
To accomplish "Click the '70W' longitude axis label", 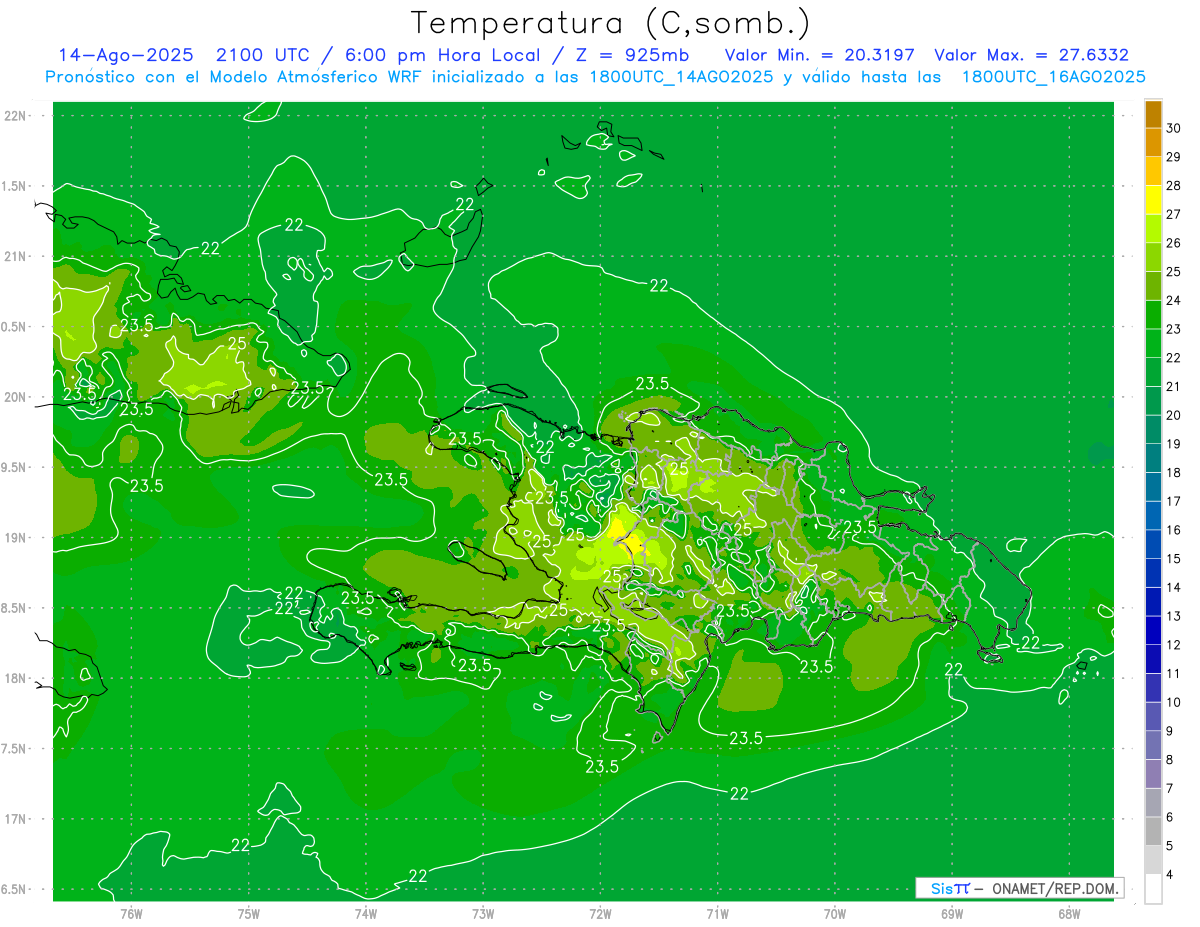I will coord(835,914).
